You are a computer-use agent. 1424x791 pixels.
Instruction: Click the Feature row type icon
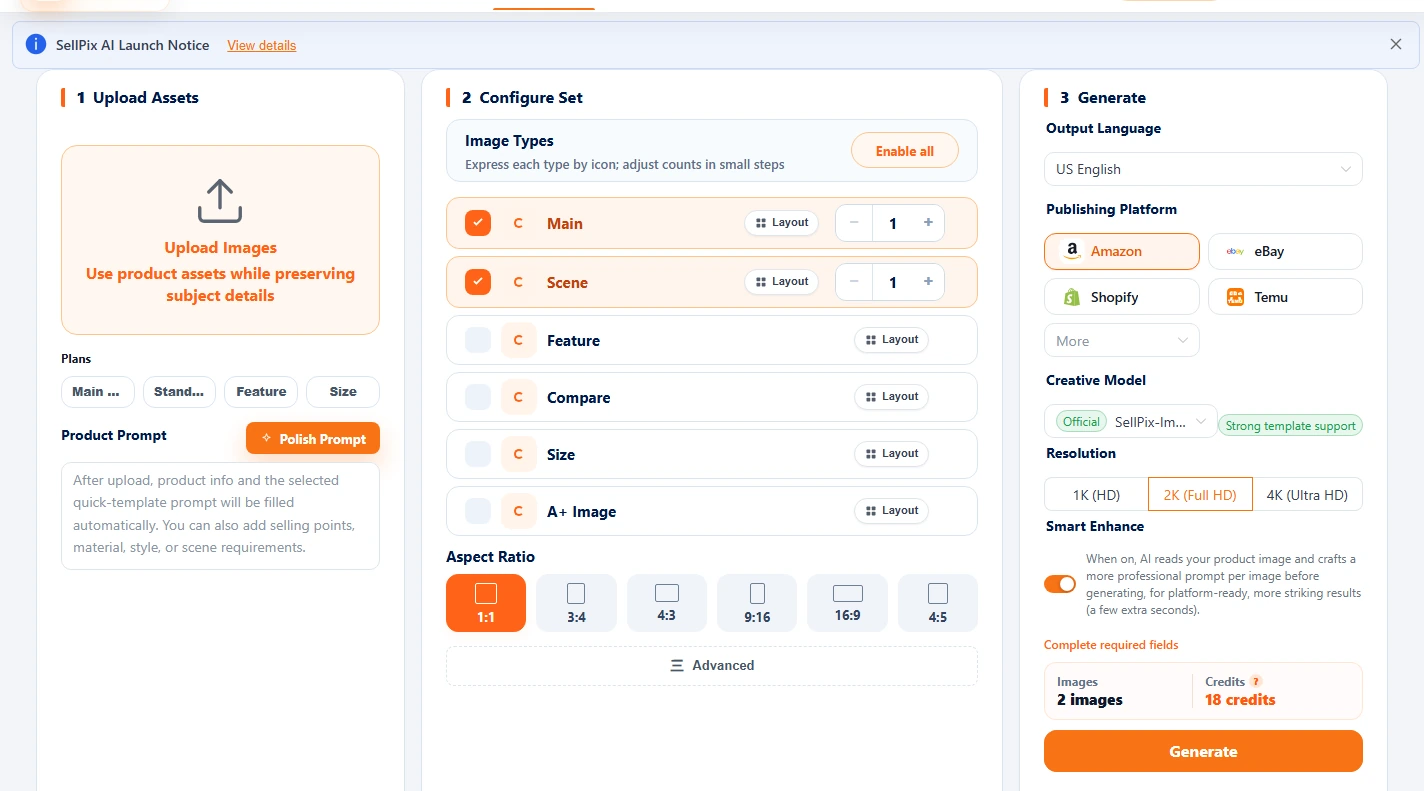coord(518,341)
